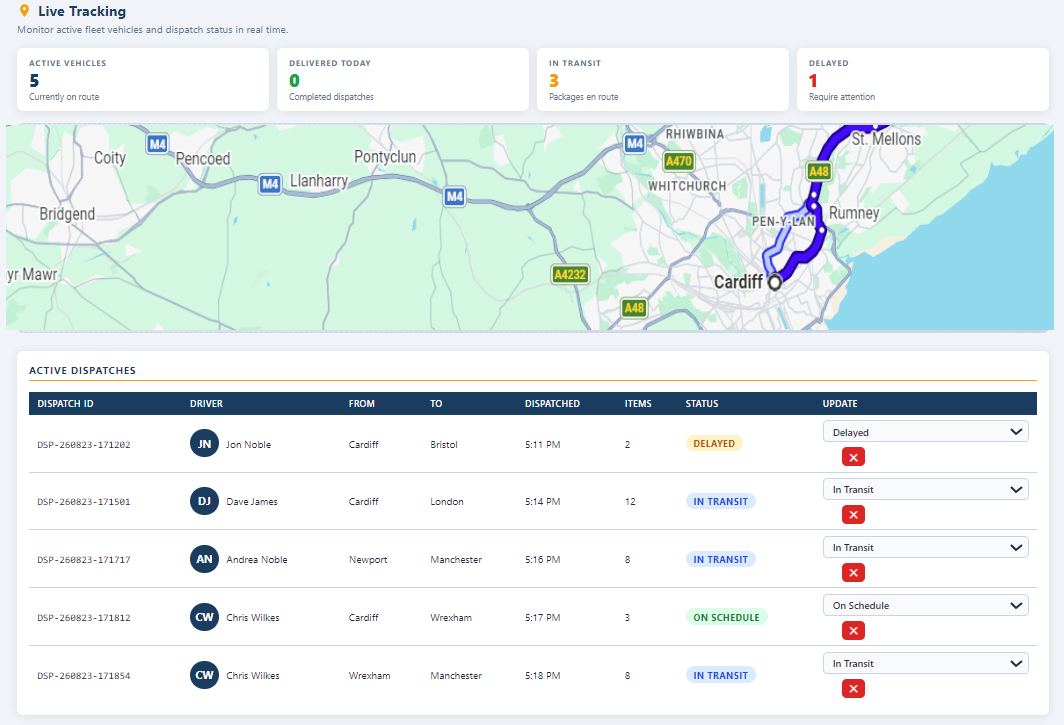The height and width of the screenshot is (725, 1064).
Task: Click the Driver column header
Action: (x=206, y=403)
